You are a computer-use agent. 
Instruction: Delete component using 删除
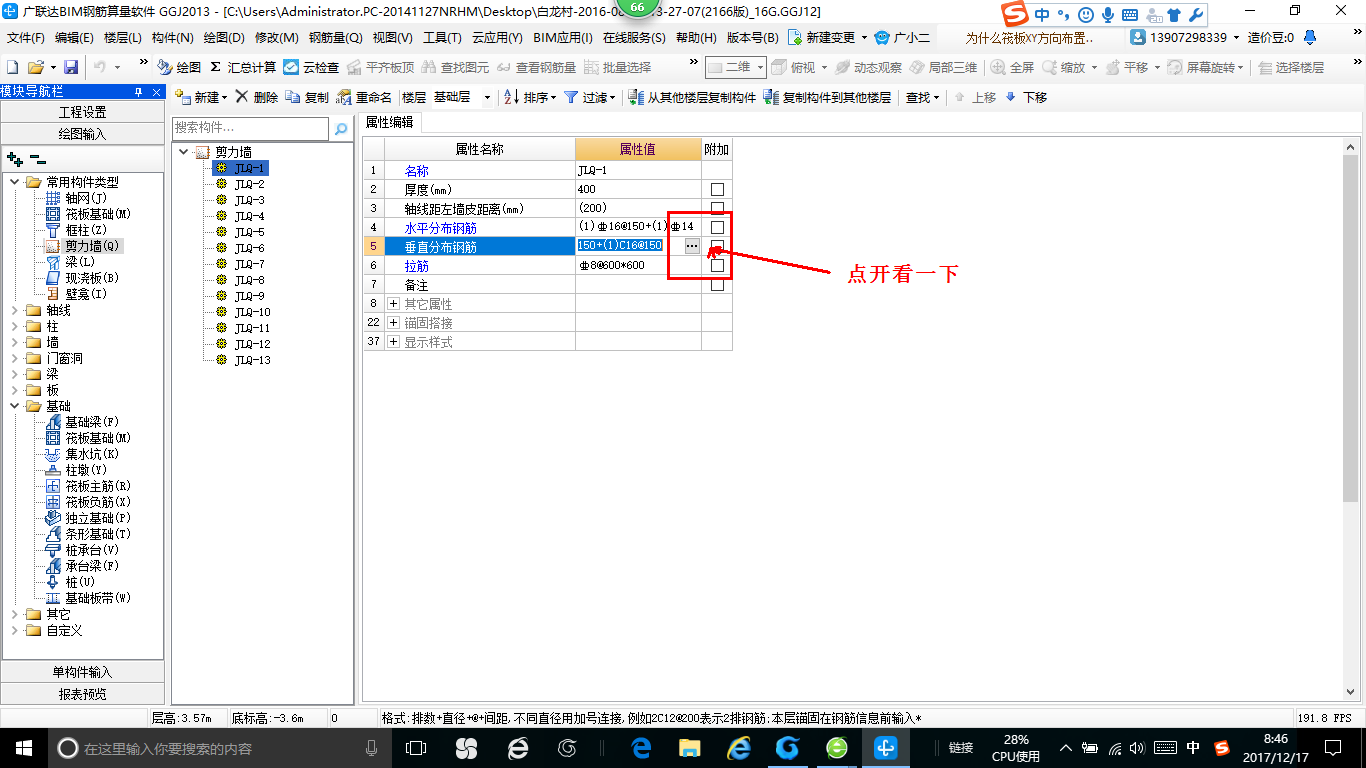point(257,97)
